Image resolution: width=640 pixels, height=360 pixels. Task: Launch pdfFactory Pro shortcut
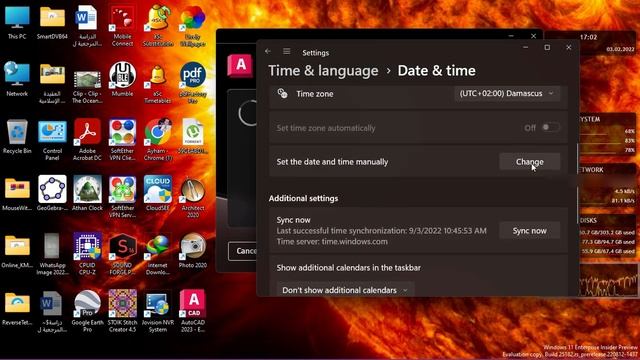pyautogui.click(x=193, y=82)
